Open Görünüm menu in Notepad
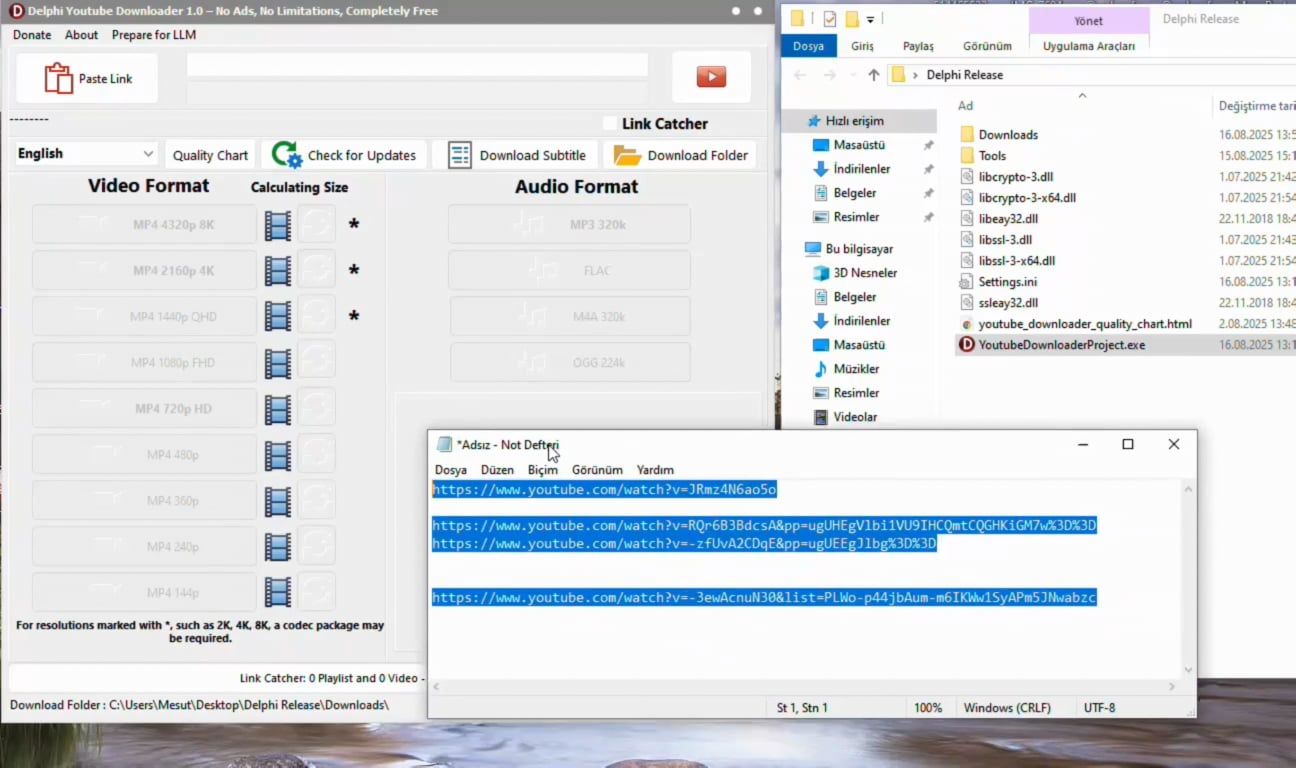This screenshot has width=1296, height=768. click(x=597, y=470)
